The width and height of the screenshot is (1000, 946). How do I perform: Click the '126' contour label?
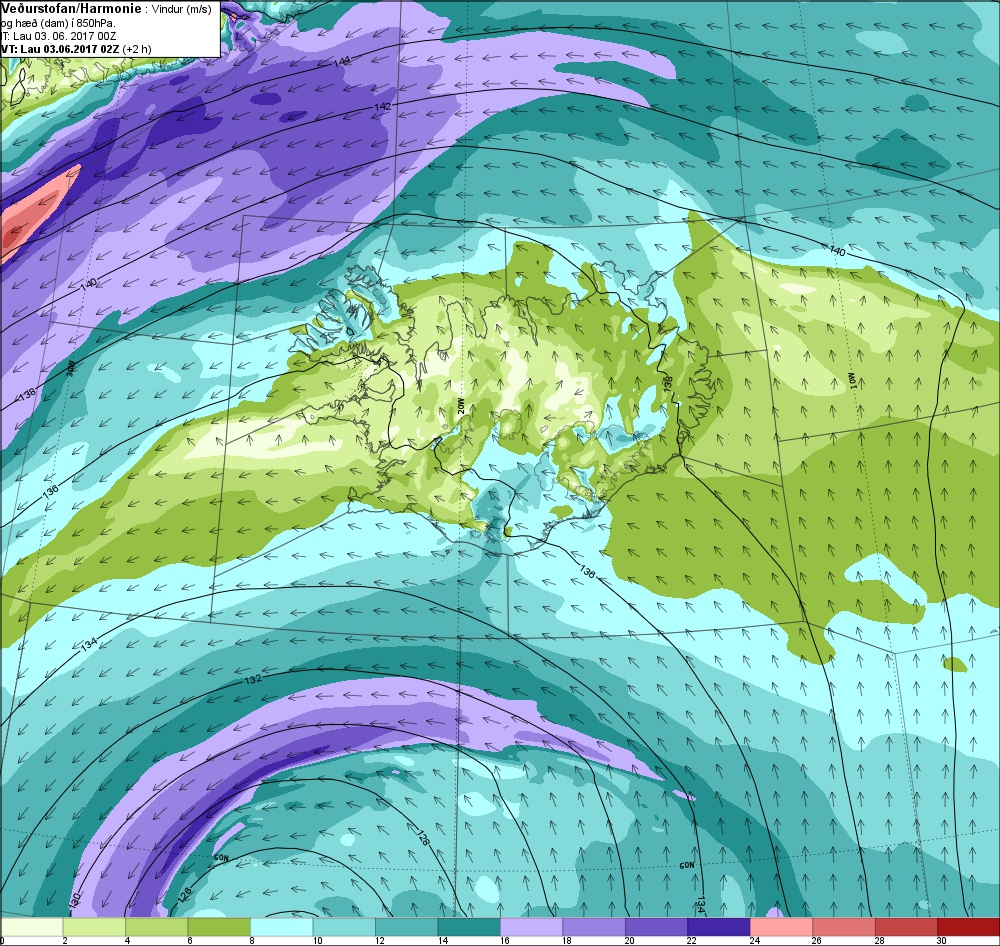(x=184, y=894)
